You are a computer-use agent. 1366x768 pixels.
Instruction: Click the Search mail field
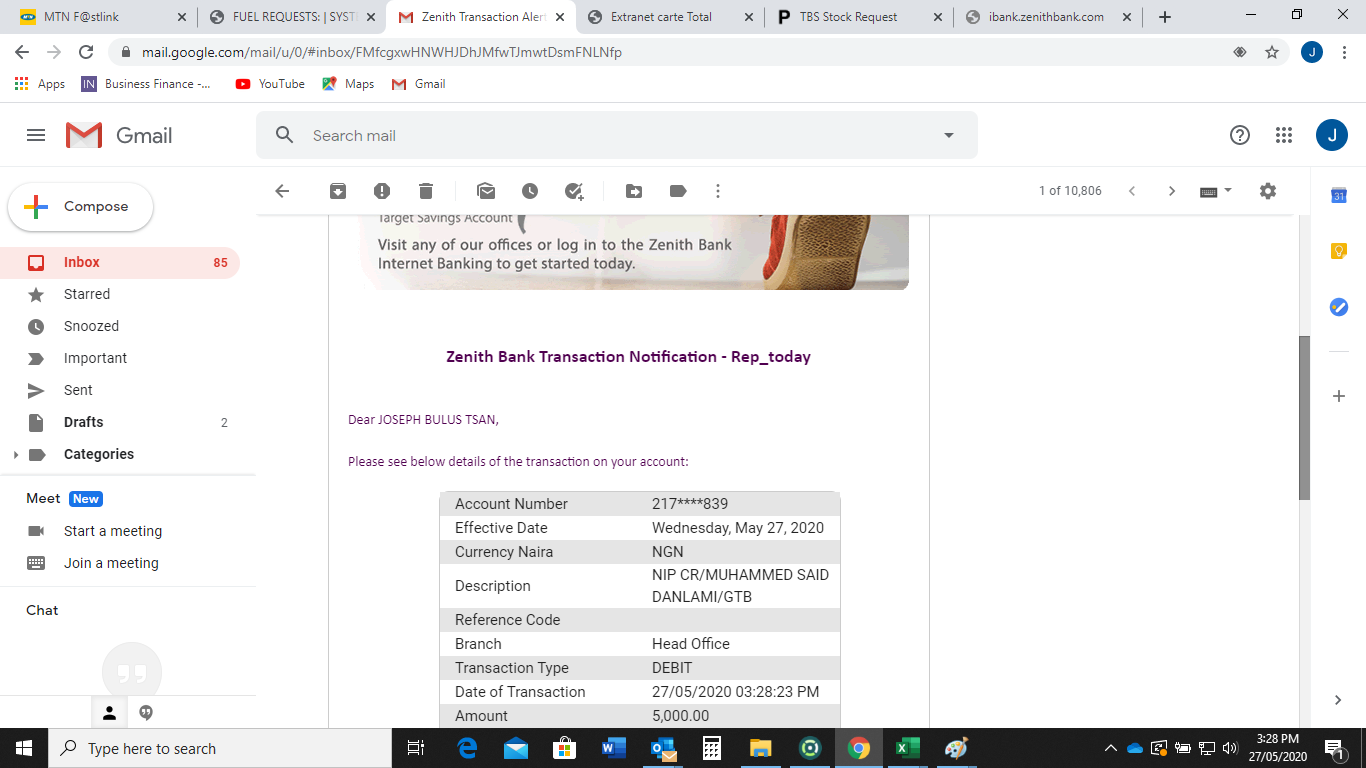(x=616, y=135)
